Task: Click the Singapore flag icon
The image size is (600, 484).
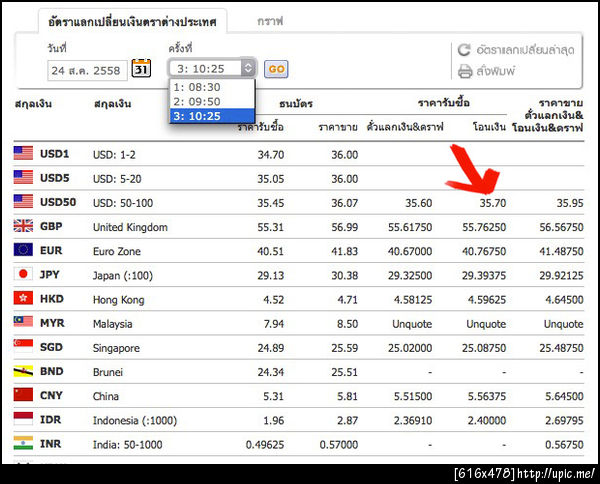Action: pyautogui.click(x=23, y=346)
